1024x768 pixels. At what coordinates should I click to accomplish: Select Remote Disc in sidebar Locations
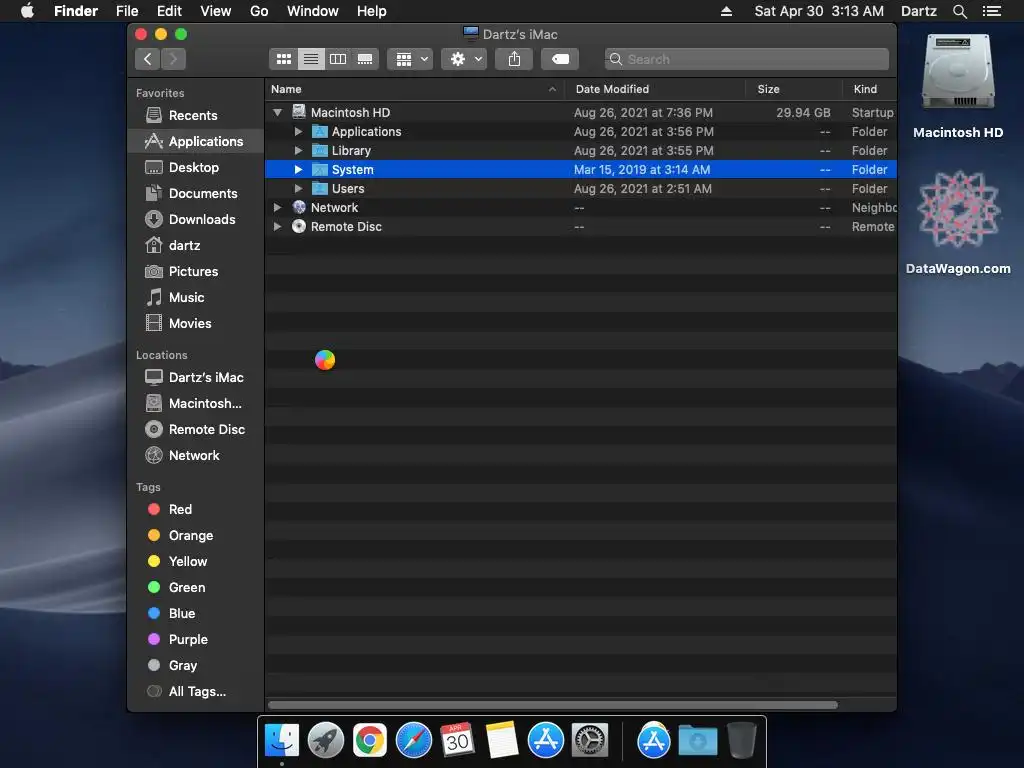(195, 429)
